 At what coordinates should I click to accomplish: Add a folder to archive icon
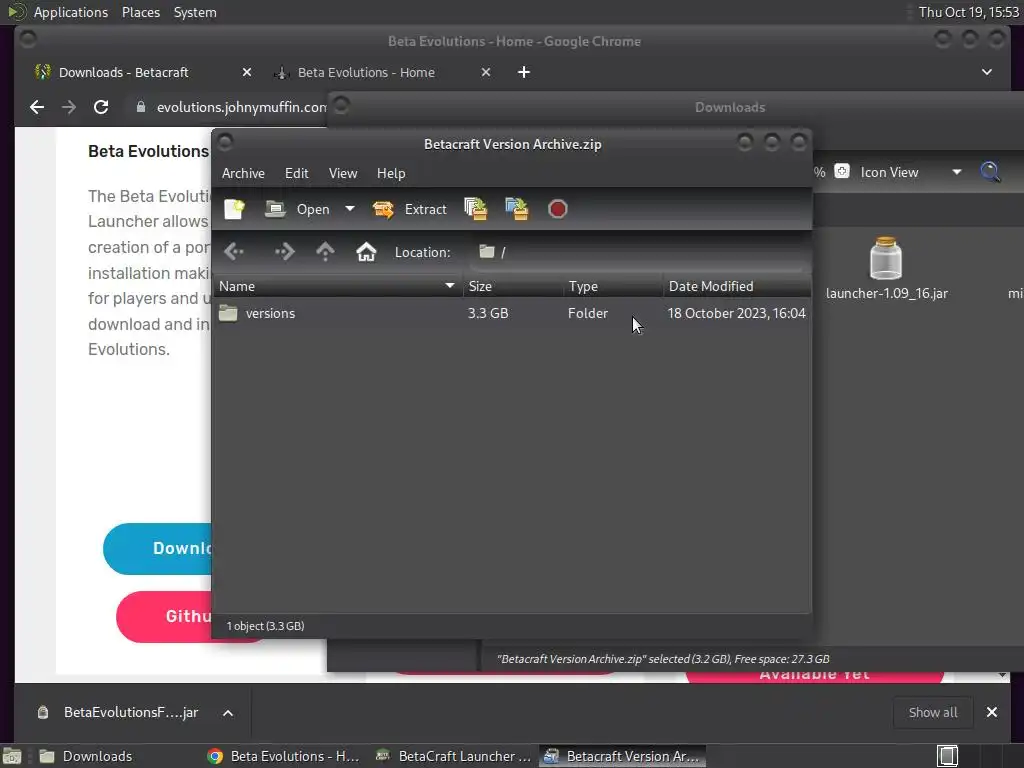click(x=517, y=209)
